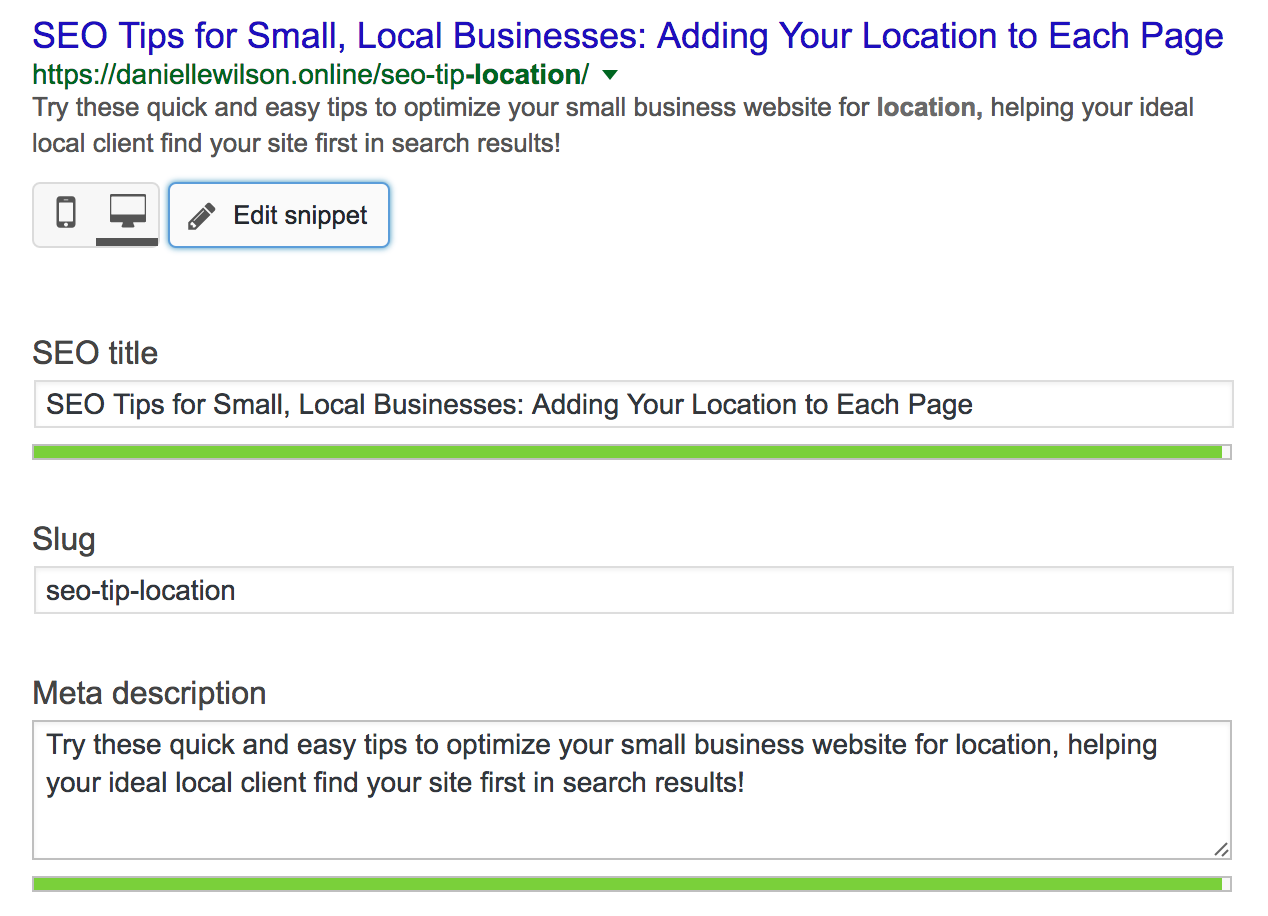Click the Meta description green progress bar
Viewport: 1268px width, 916px height.
pyautogui.click(x=632, y=884)
